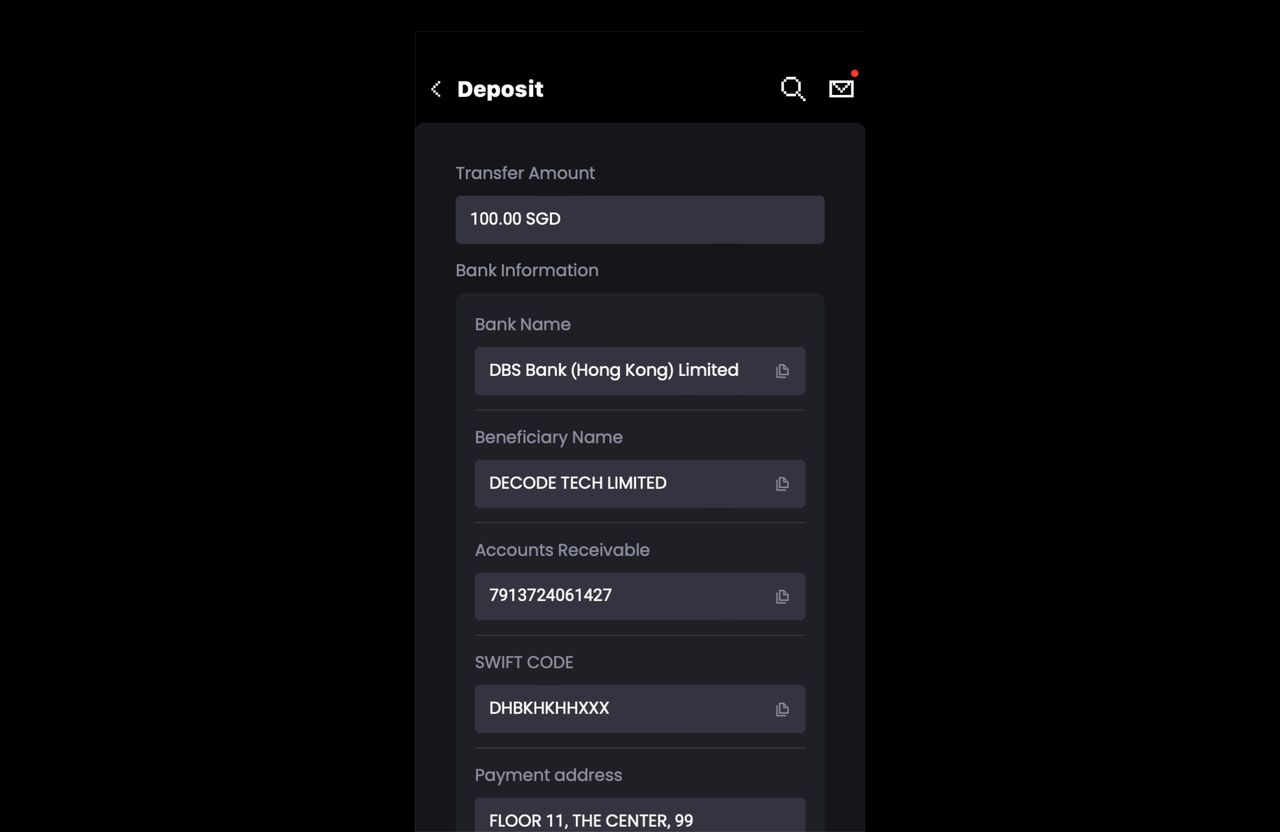Click the SWIFT CODE label

[524, 662]
